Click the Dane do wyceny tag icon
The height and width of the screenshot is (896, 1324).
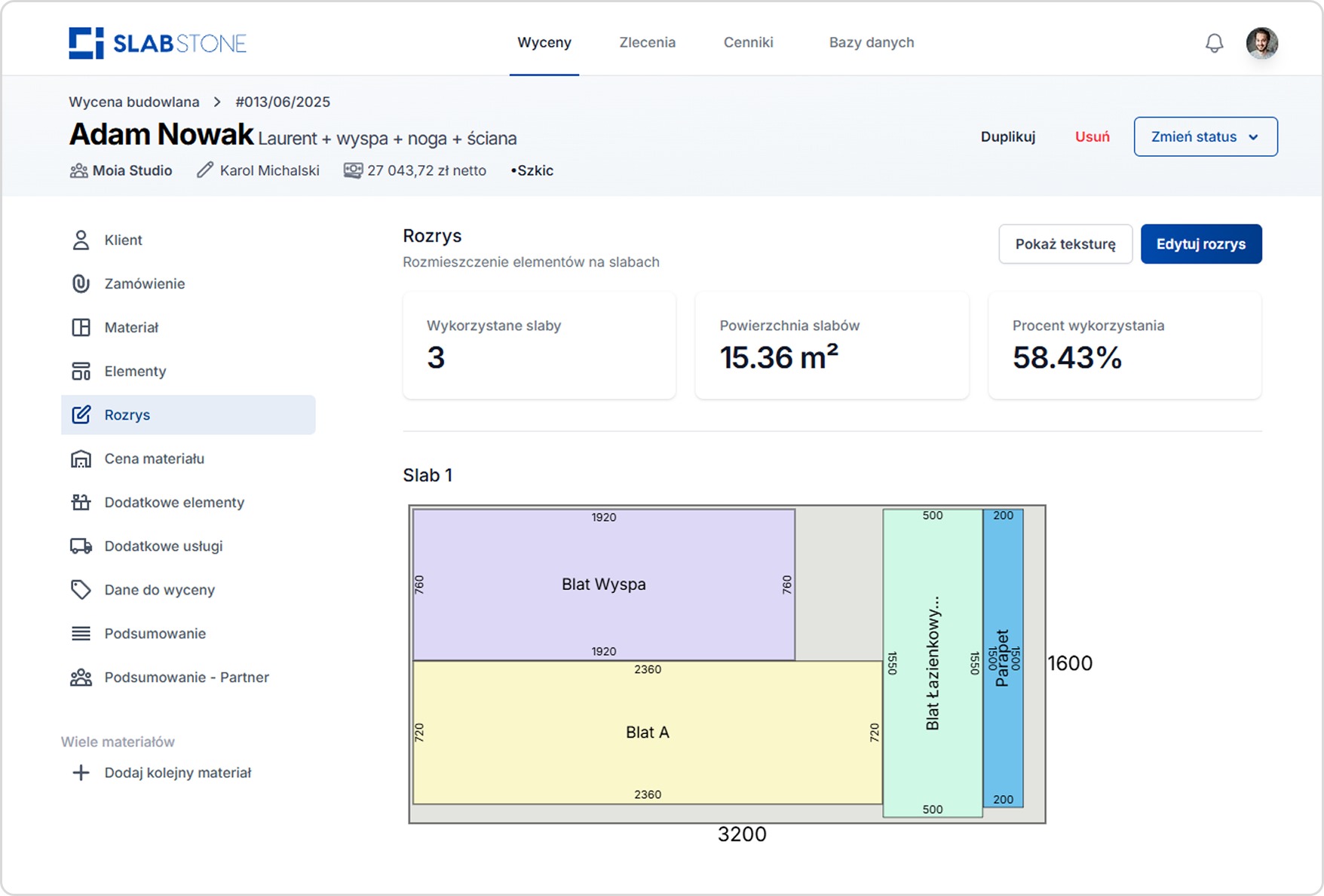coord(81,590)
